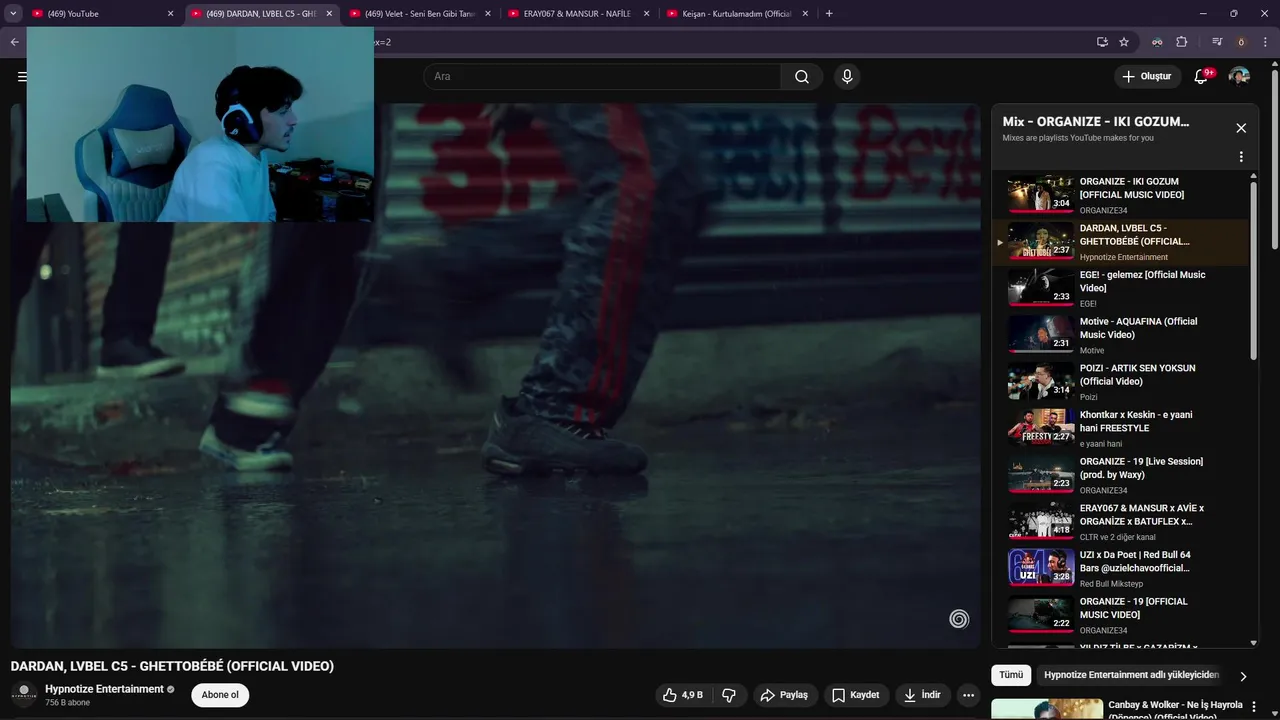Start voice search with microphone icon
1280x720 pixels.
click(847, 77)
